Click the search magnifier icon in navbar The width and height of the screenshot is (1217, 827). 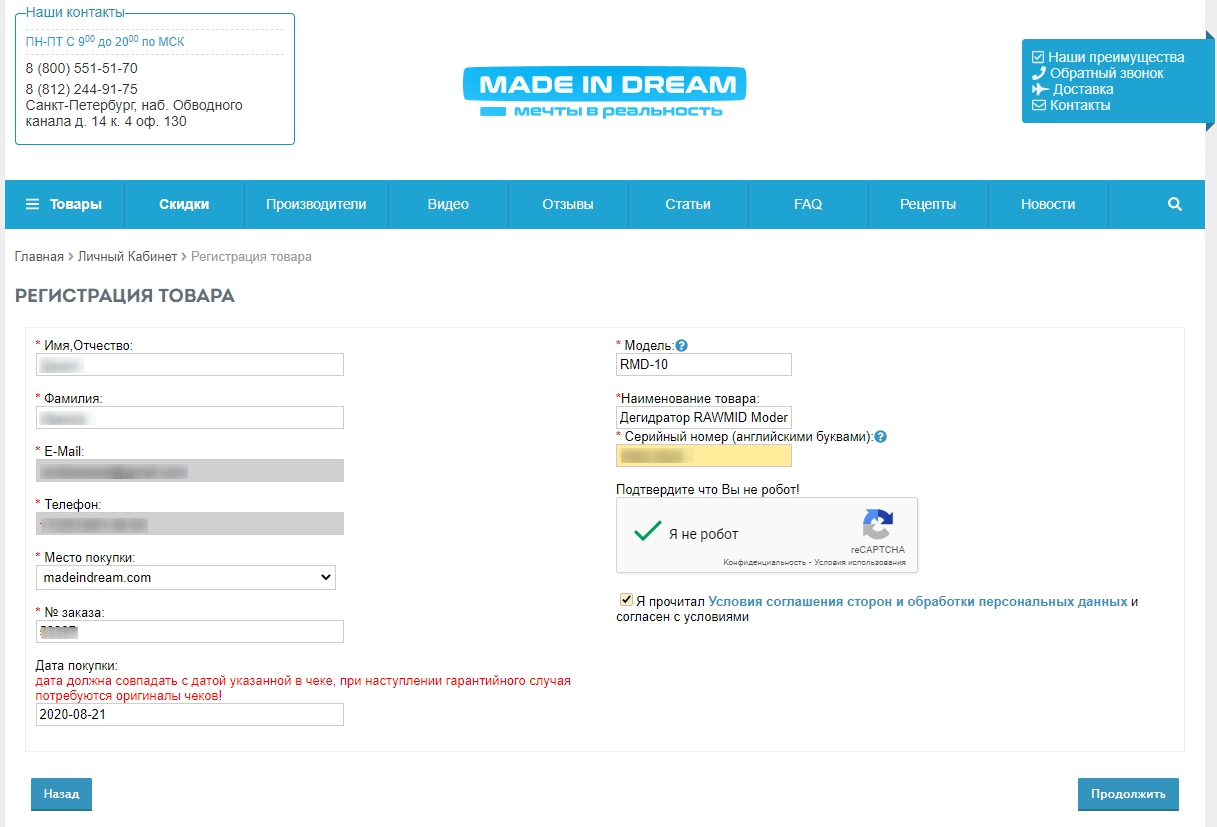1175,204
